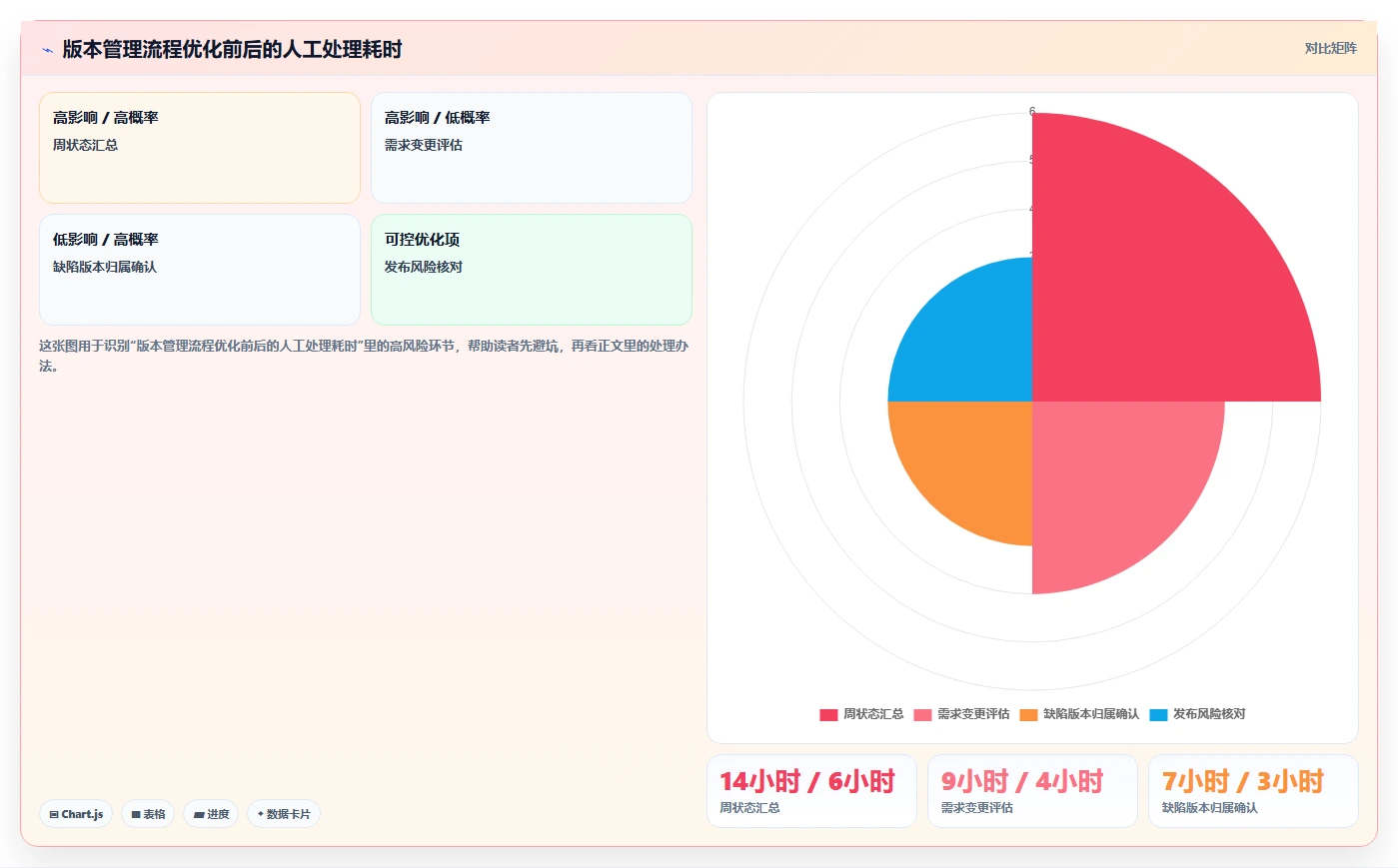Click the 进度 tag
This screenshot has height=868, width=1398.
point(211,814)
